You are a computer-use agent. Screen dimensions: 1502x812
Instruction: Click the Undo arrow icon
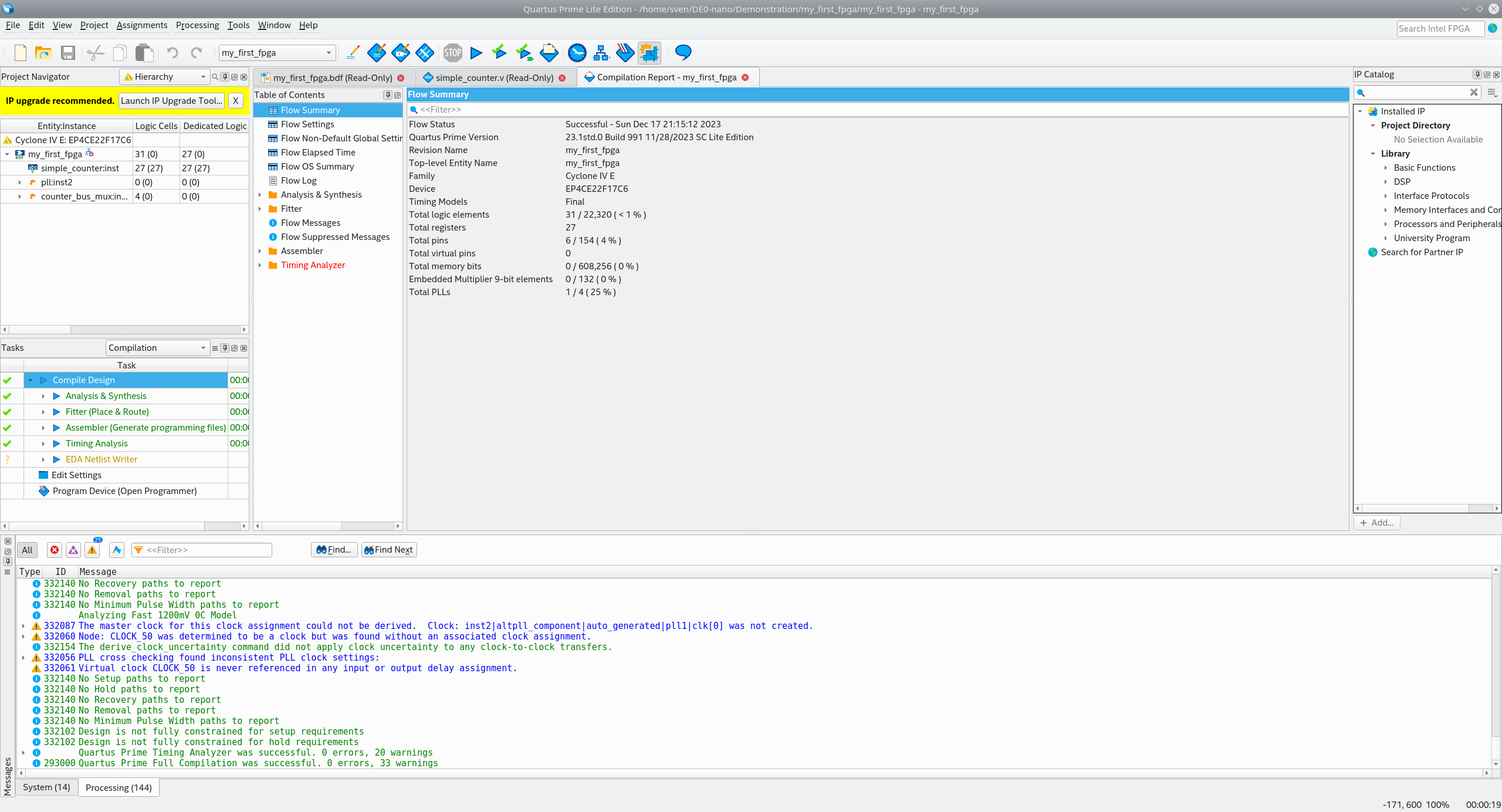tap(172, 53)
